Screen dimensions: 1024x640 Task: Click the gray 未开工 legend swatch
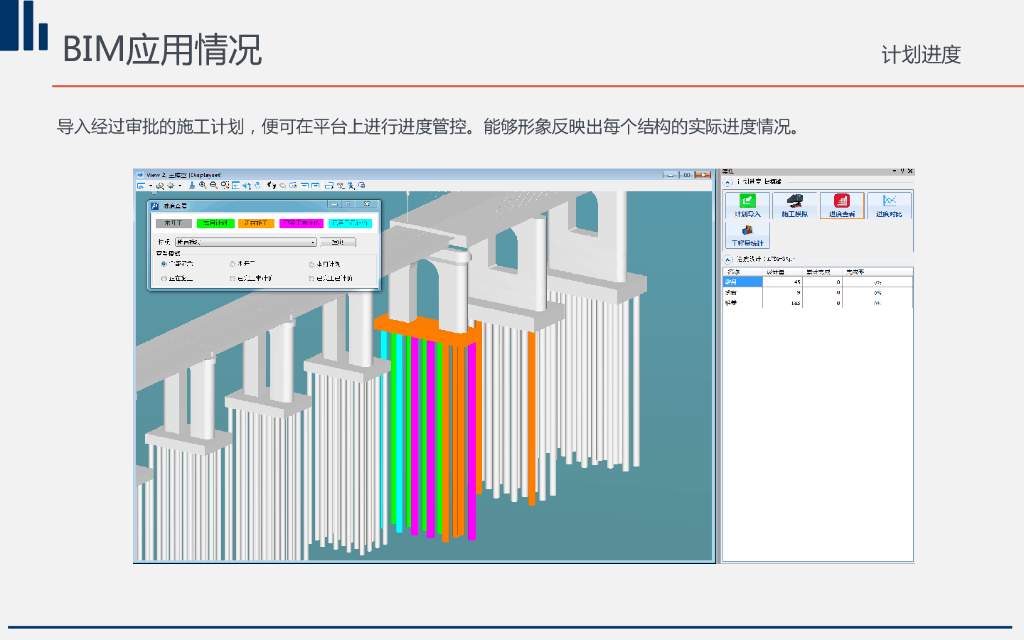(x=174, y=223)
